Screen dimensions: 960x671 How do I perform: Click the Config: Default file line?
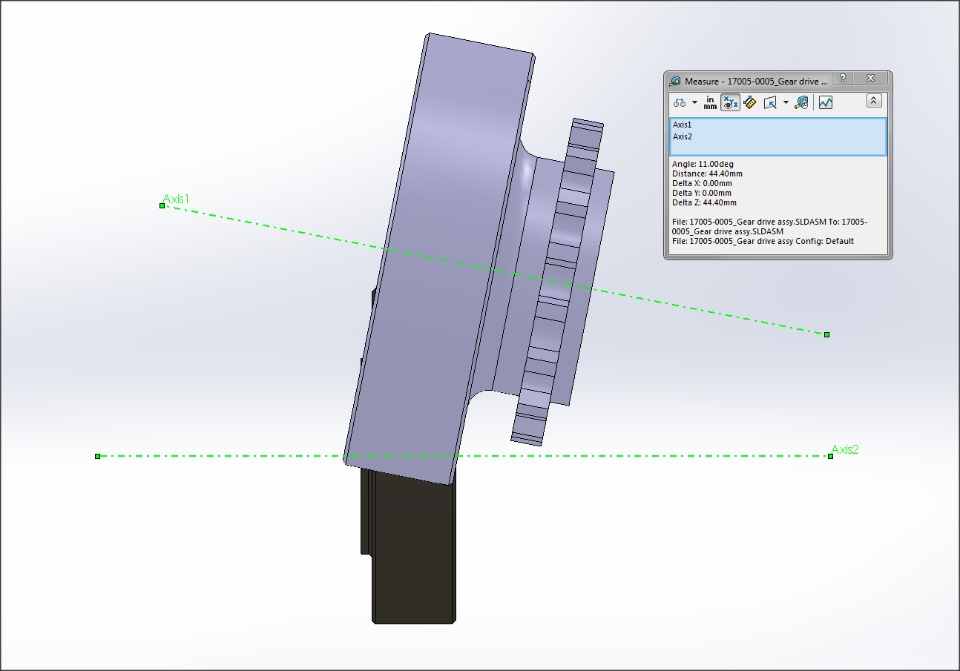click(762, 241)
